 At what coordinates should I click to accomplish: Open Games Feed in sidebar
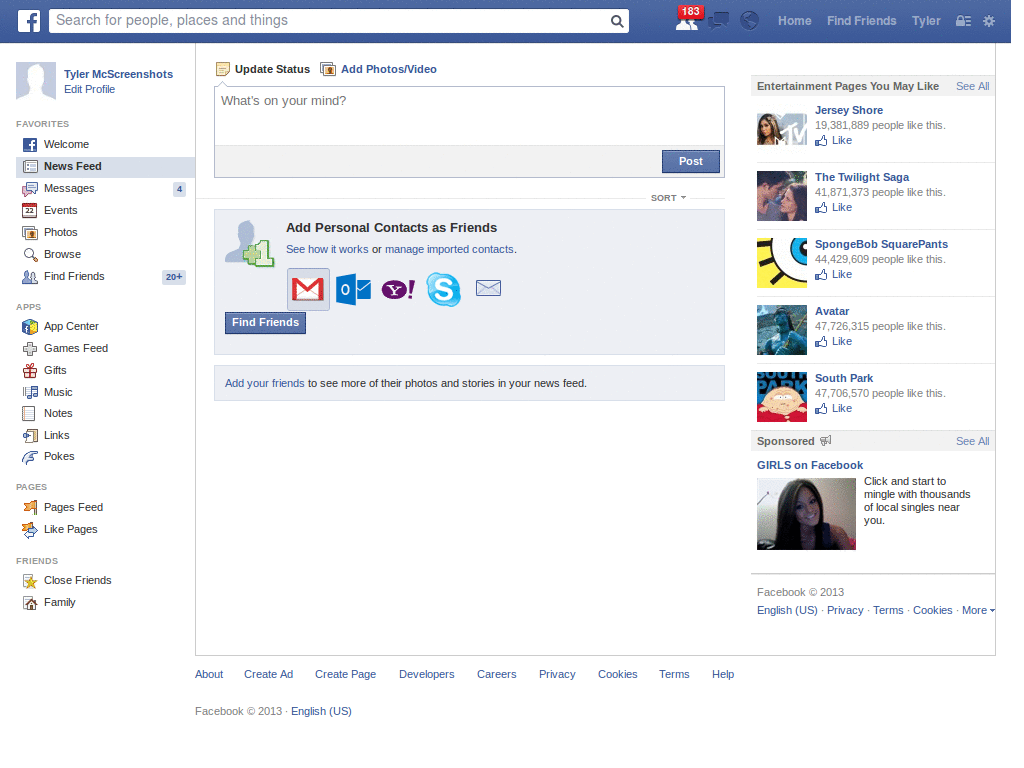point(76,348)
